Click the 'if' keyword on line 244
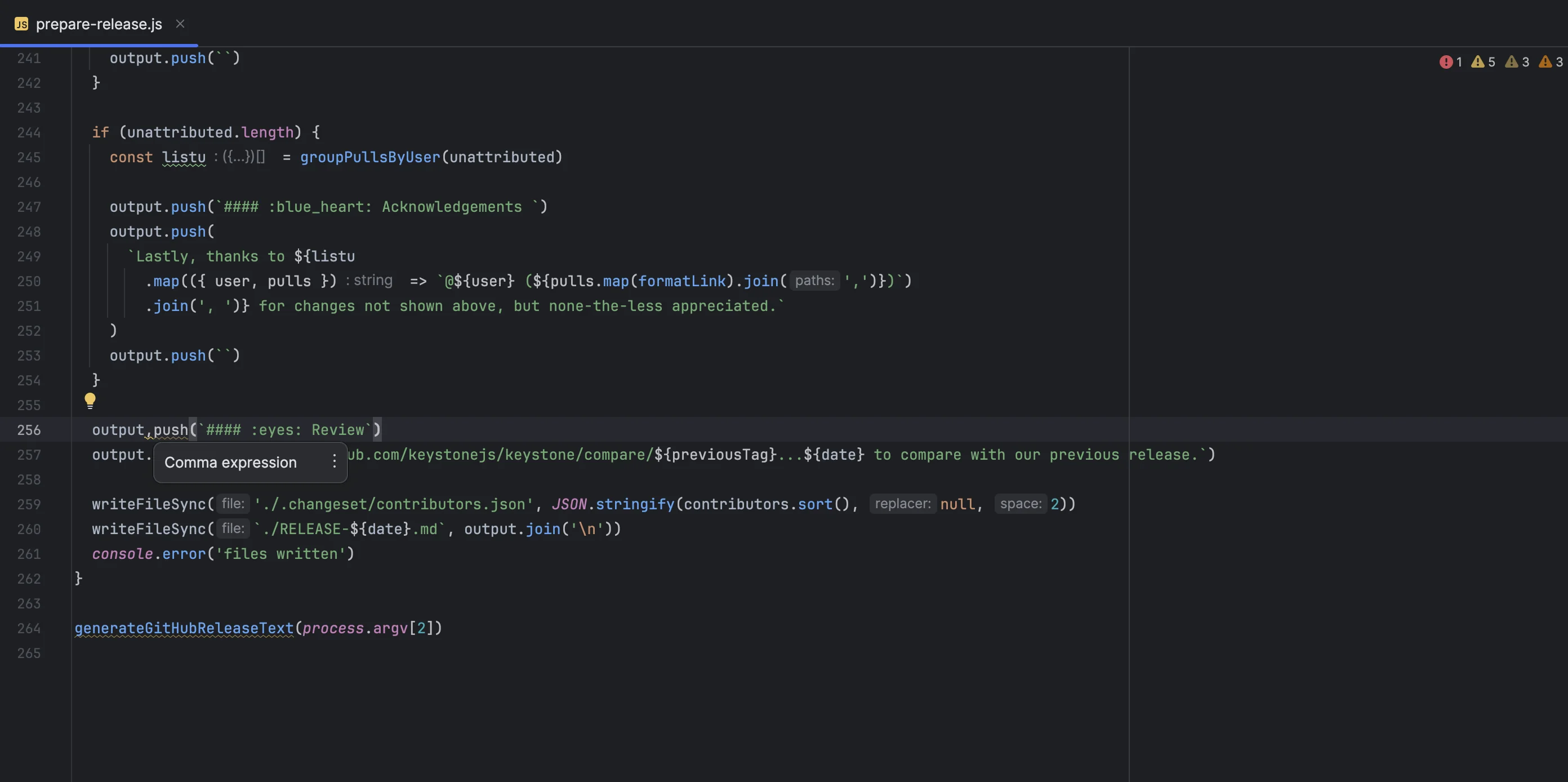This screenshot has height=782, width=1568. 100,133
